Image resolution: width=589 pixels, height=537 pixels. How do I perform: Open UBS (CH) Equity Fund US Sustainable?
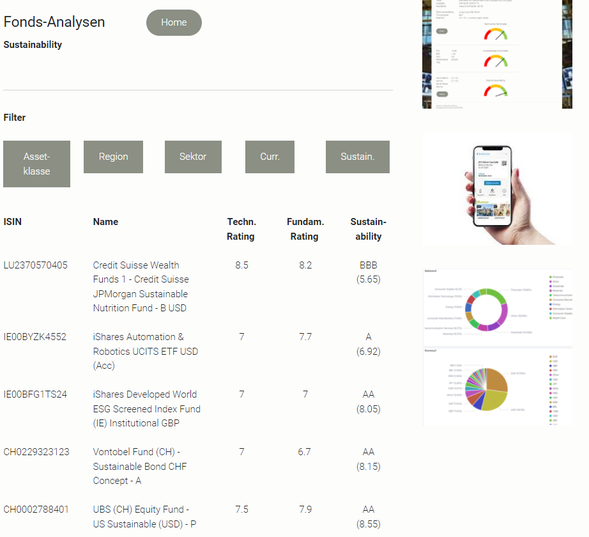click(x=145, y=517)
